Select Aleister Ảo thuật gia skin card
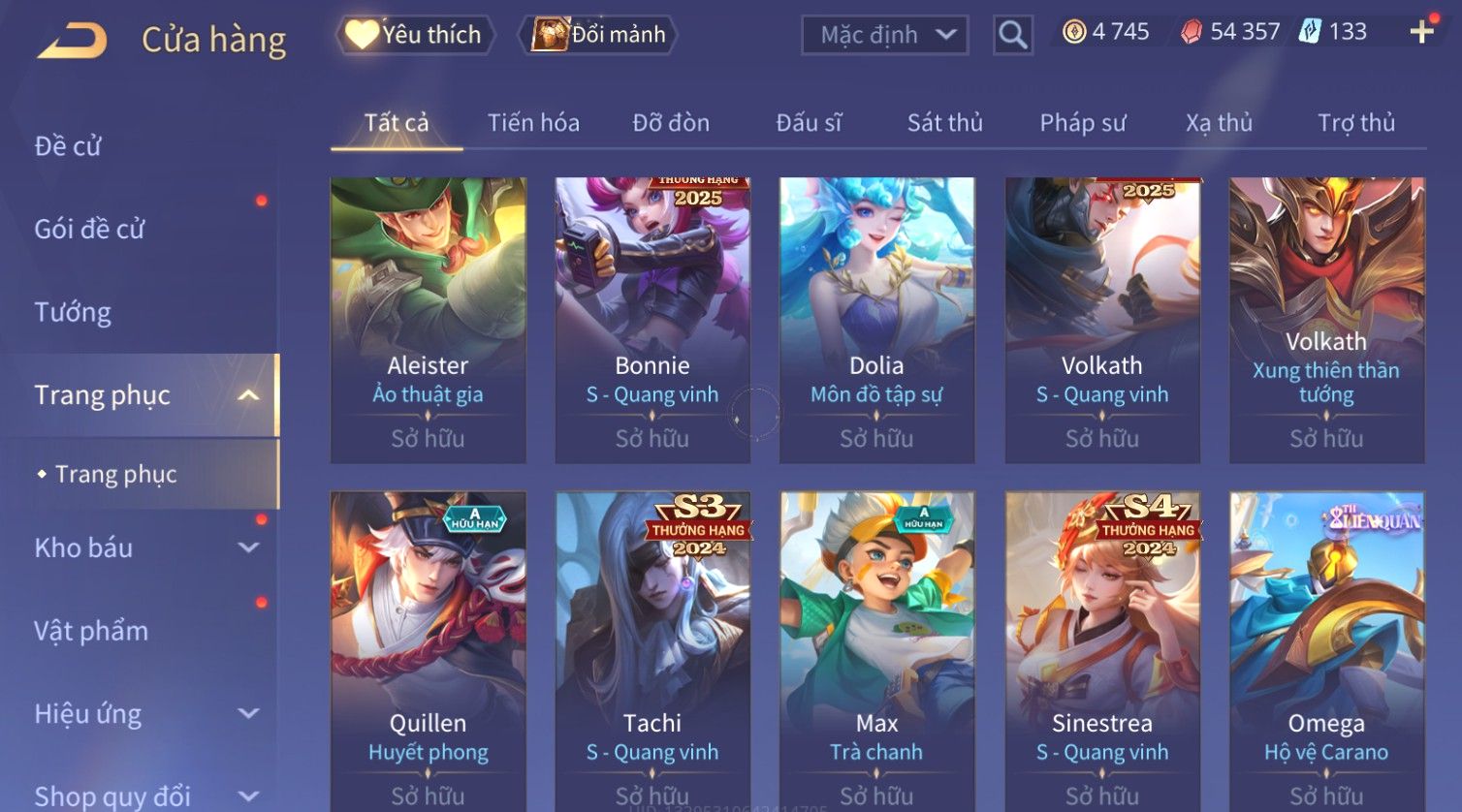Screen dimensions: 1462x812 tap(428, 320)
